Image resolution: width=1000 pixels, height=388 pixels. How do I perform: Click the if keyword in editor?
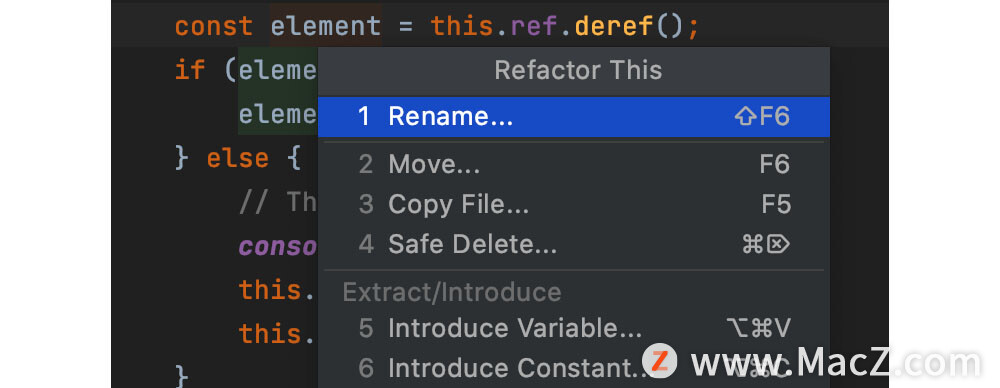191,70
